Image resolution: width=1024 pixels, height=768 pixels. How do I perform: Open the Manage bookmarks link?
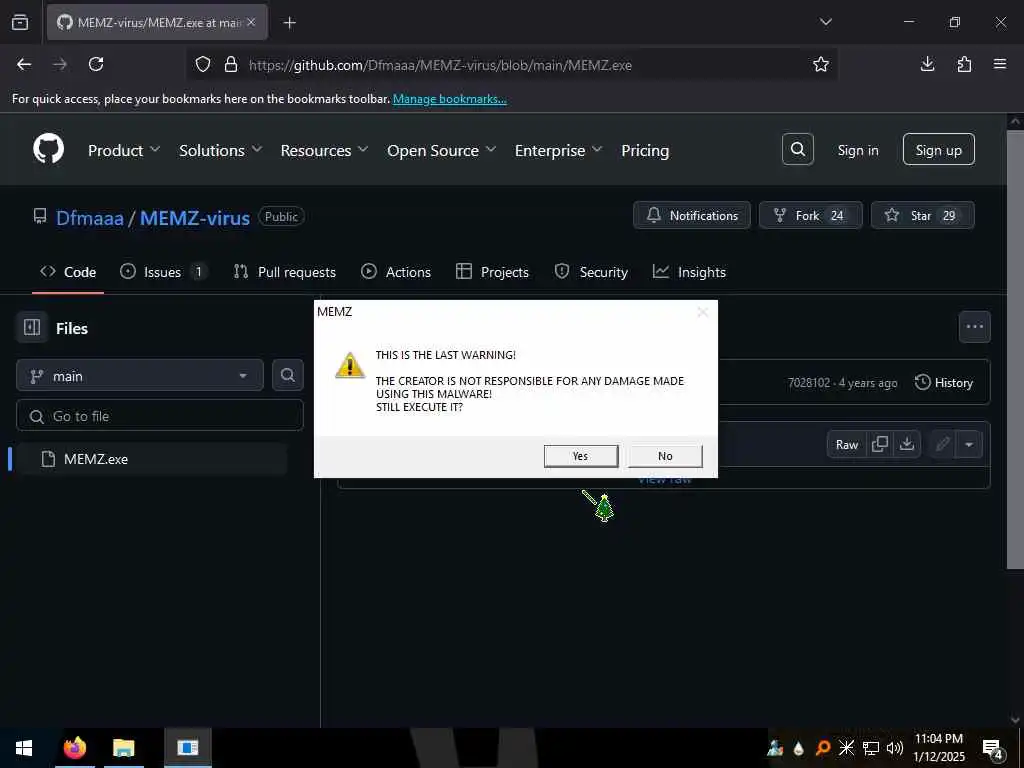(449, 99)
